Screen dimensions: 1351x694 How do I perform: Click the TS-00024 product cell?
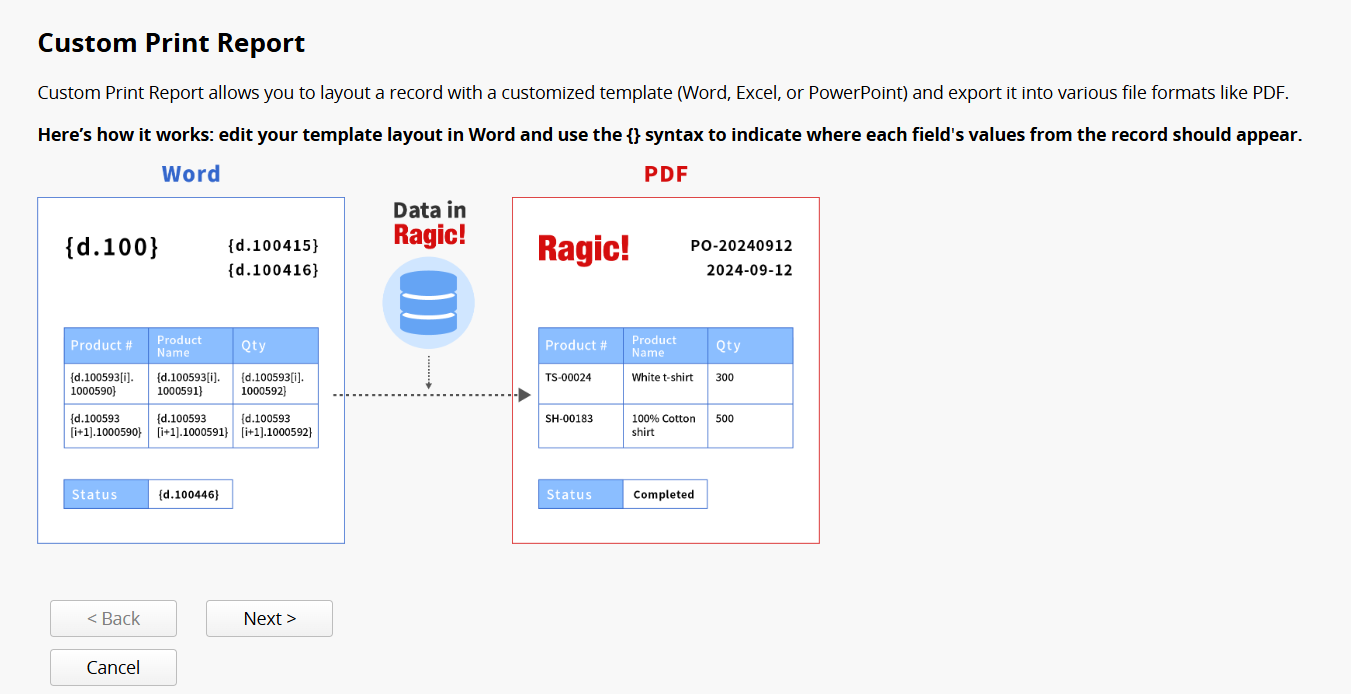(568, 378)
